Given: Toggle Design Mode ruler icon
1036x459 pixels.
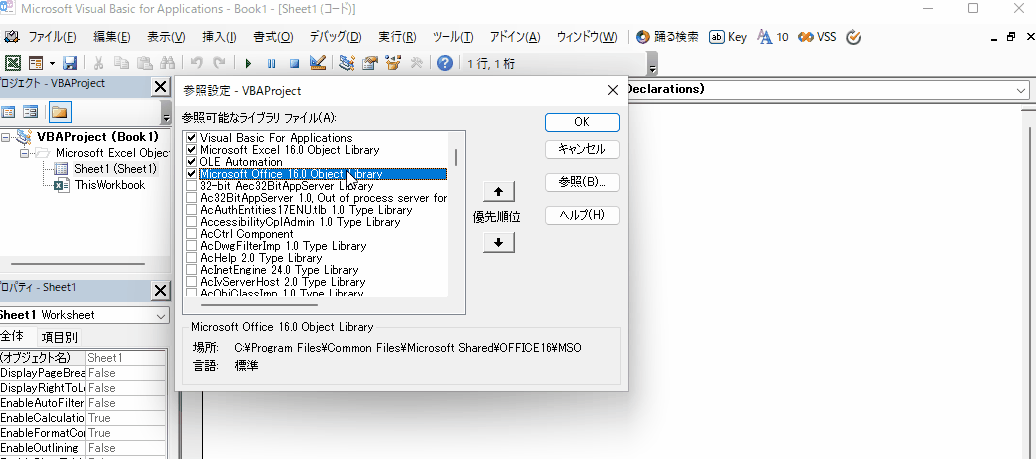Looking at the screenshot, I should pyautogui.click(x=318, y=63).
